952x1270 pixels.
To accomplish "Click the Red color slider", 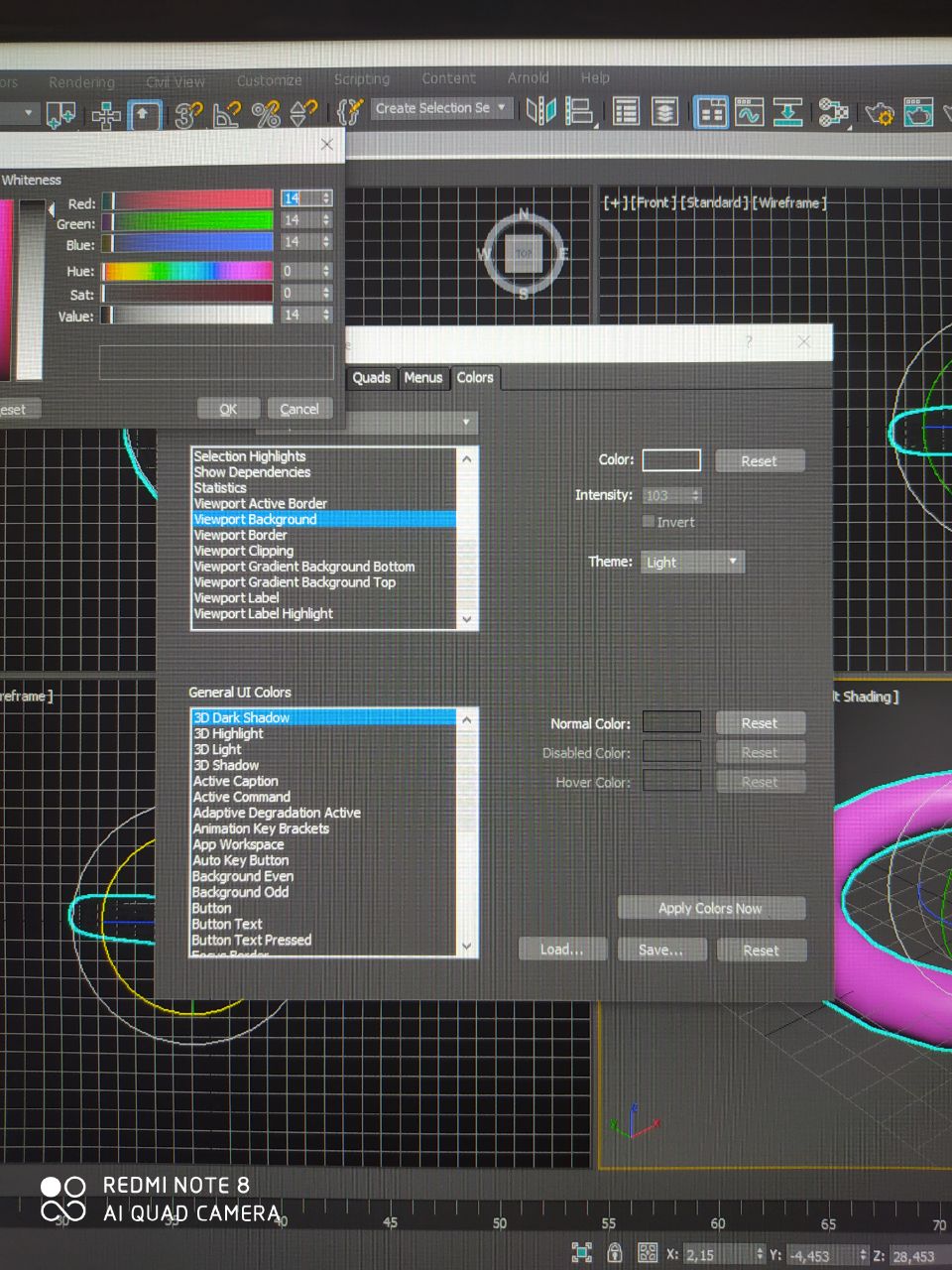I will pos(187,199).
